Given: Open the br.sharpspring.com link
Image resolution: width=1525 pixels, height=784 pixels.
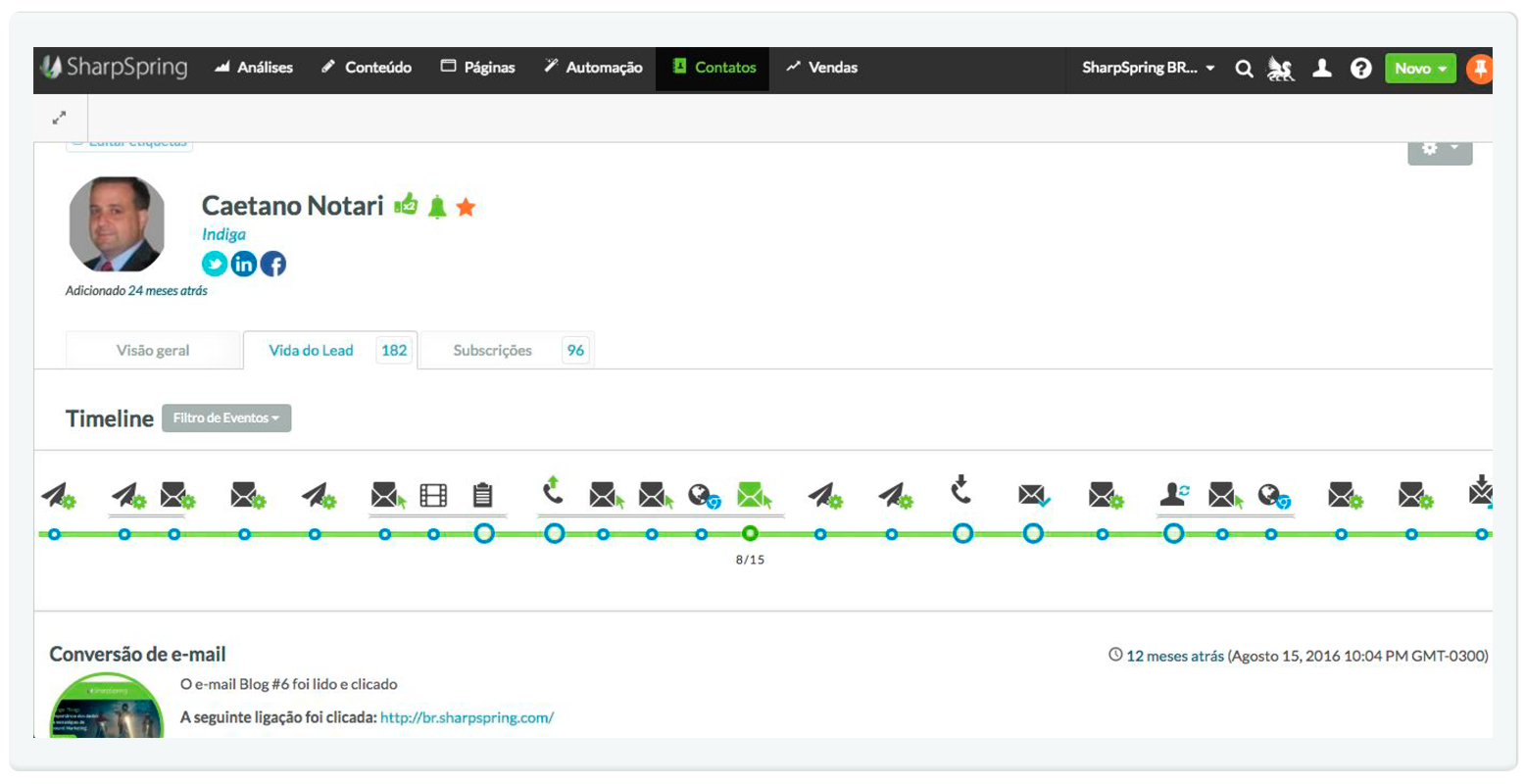Looking at the screenshot, I should point(467,717).
